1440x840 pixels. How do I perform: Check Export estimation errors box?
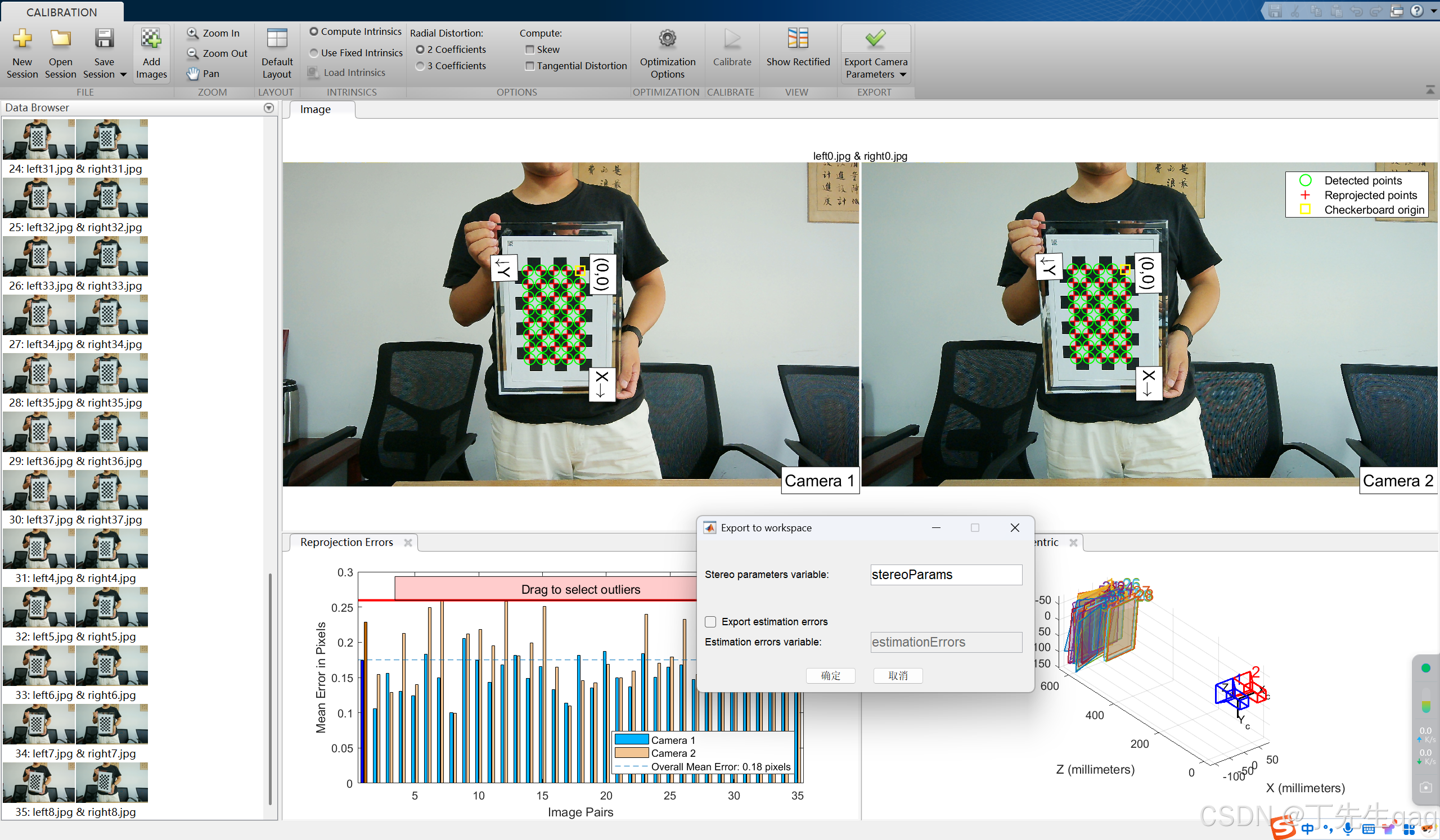[x=710, y=621]
